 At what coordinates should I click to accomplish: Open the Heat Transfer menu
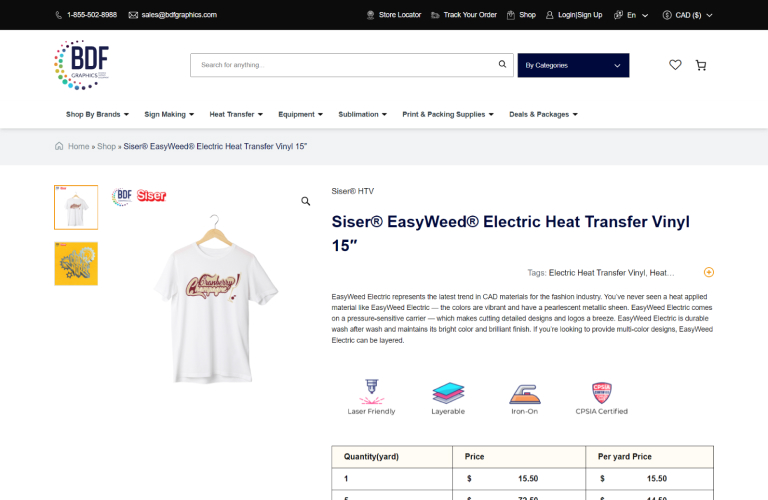[236, 114]
